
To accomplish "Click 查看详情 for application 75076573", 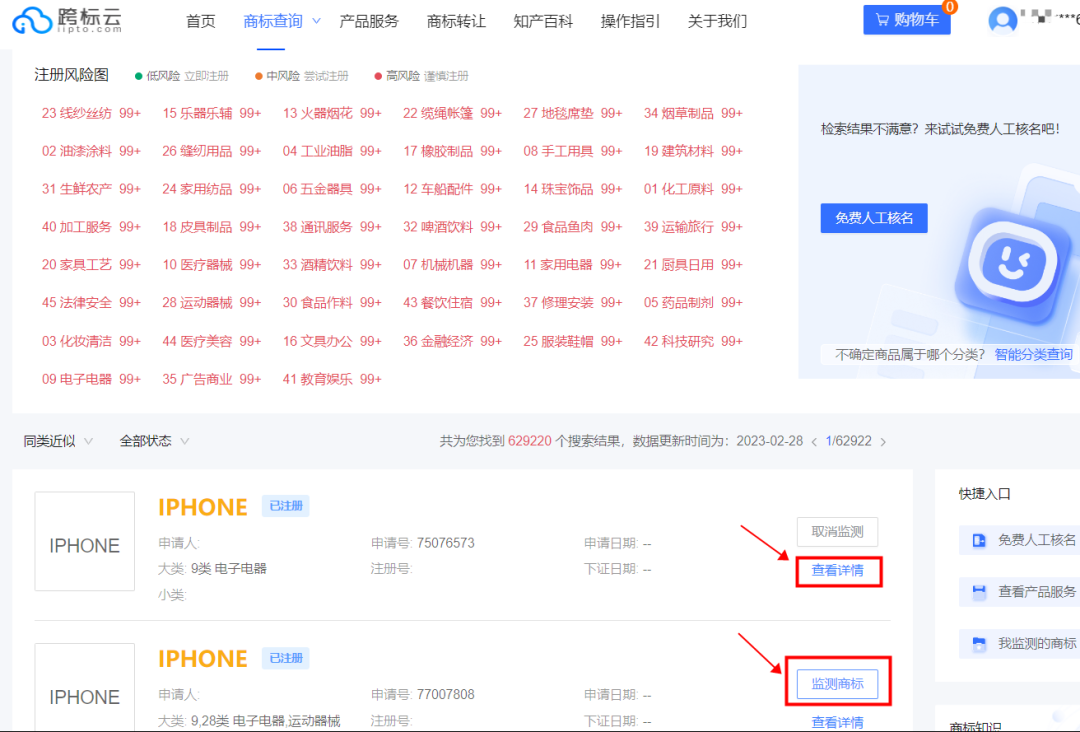I will [x=838, y=571].
